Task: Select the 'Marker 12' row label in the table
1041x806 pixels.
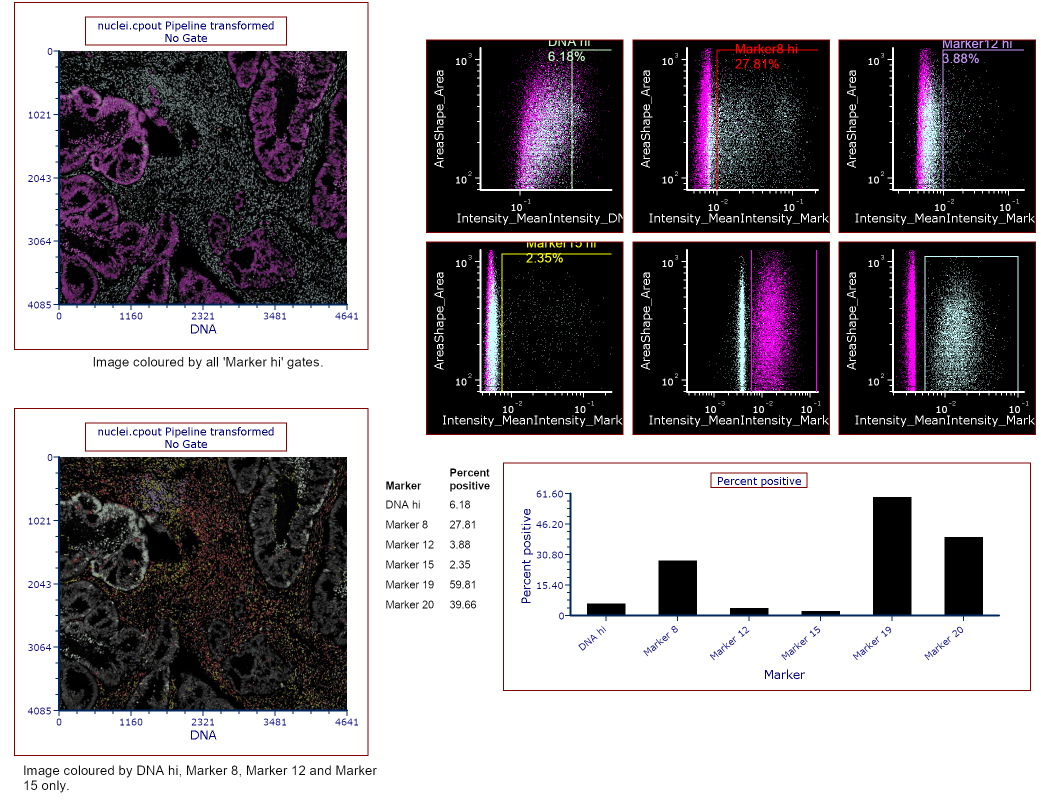Action: 409,545
